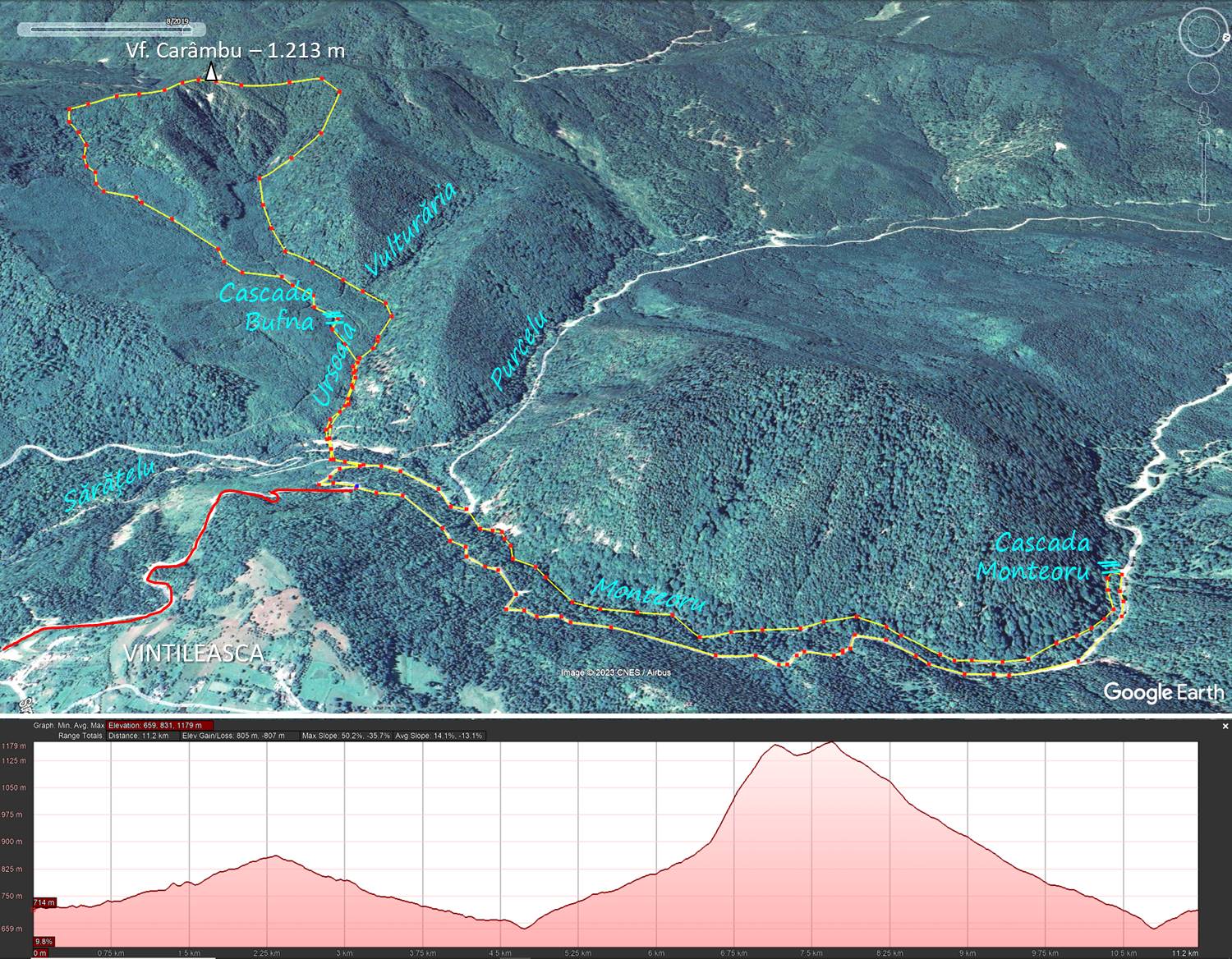Click the white Vf. Carâmbu peak triangle marker

click(211, 73)
